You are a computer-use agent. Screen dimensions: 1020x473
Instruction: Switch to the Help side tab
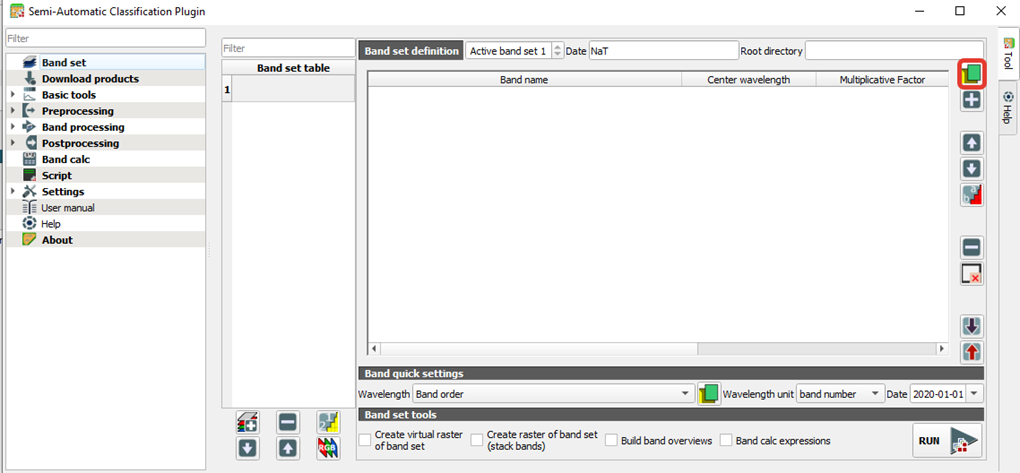[x=1008, y=108]
